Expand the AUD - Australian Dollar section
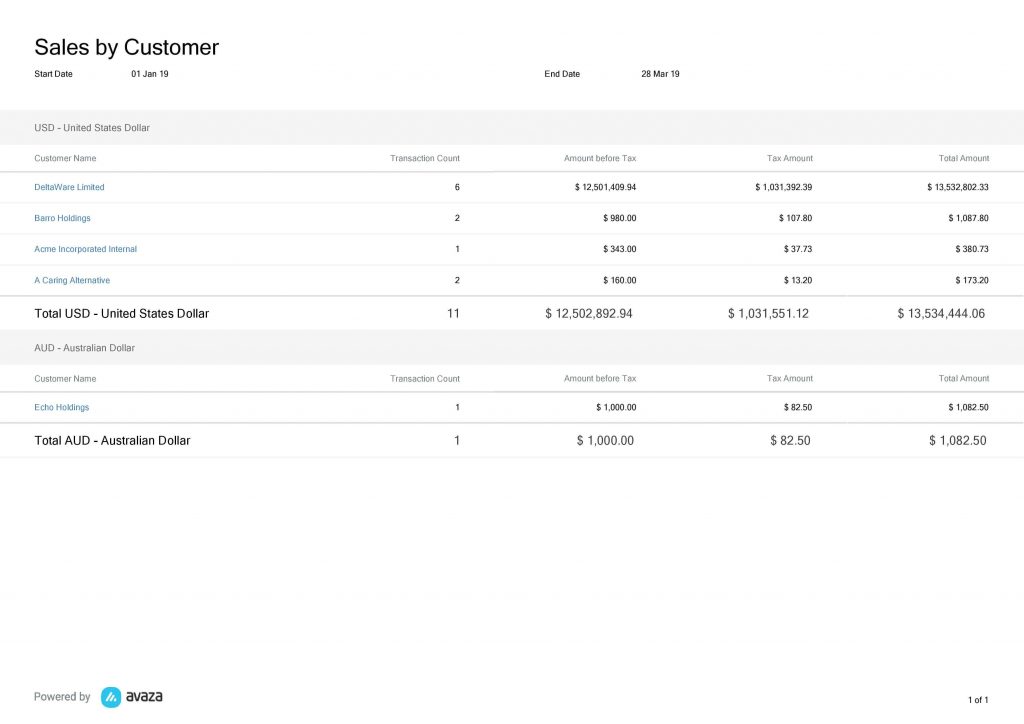Screen dimensions: 1024x724 pyautogui.click(x=85, y=347)
